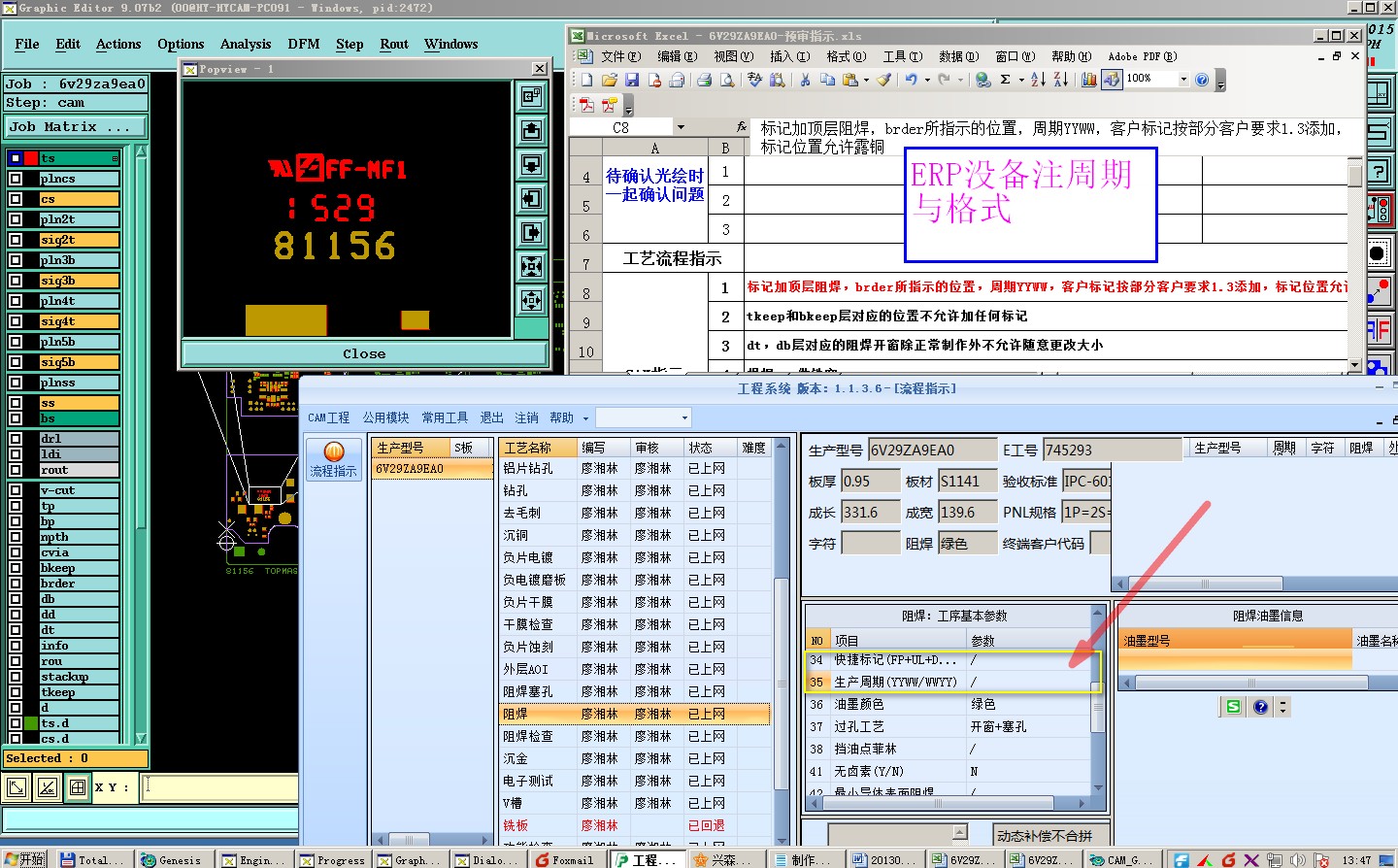
Task: Click Popview pan down arrow icon
Action: pos(531,164)
